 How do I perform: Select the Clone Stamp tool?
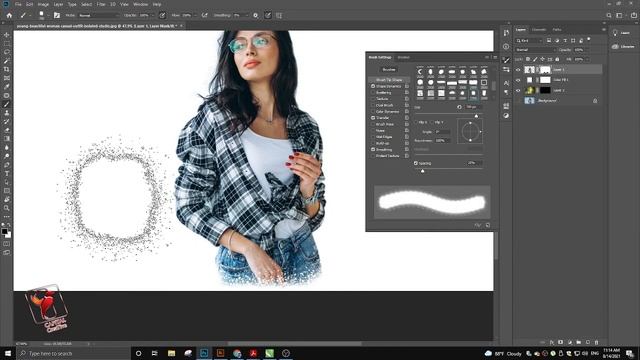click(x=7, y=113)
